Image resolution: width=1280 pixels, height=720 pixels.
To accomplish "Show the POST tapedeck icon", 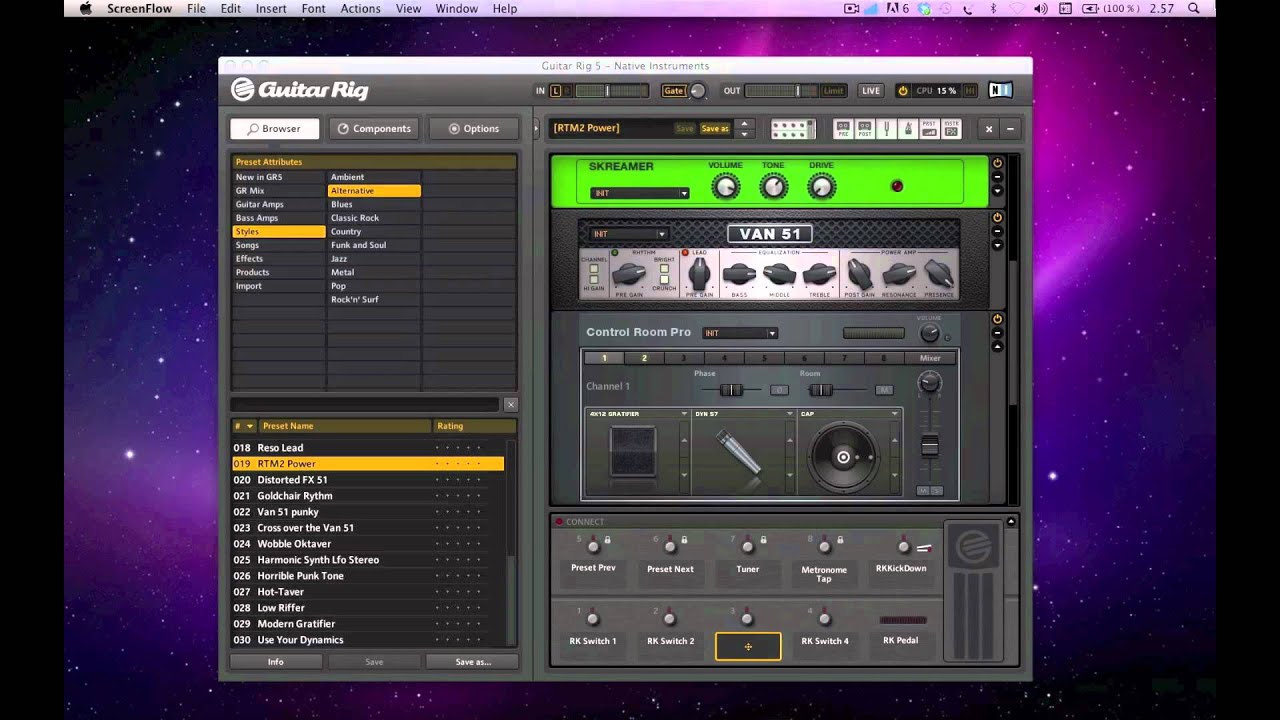I will tap(865, 129).
